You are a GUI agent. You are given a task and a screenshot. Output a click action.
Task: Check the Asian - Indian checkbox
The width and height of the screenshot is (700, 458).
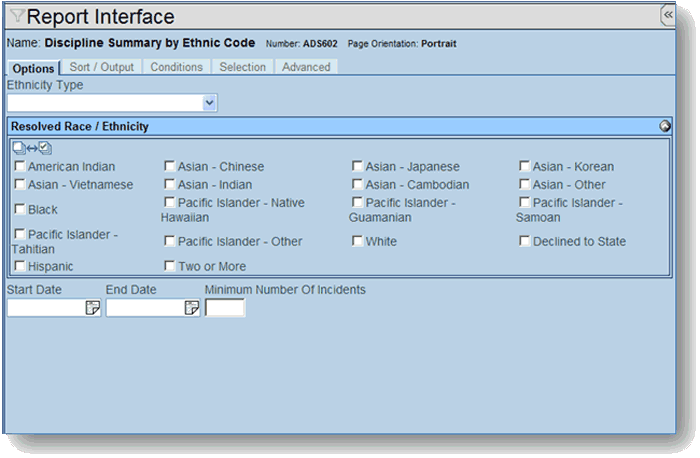pos(169,184)
